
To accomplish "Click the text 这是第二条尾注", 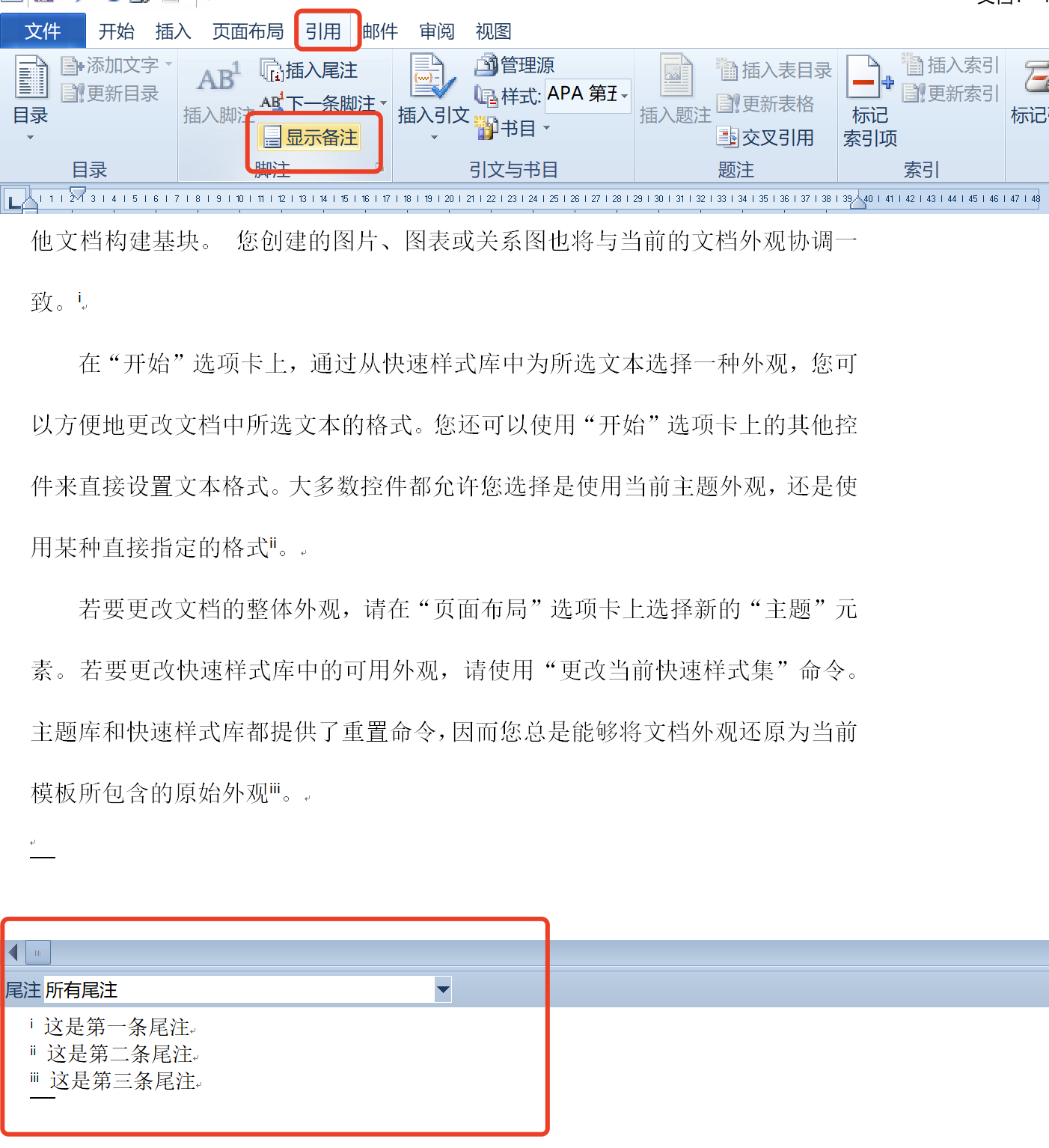I will [x=119, y=1054].
